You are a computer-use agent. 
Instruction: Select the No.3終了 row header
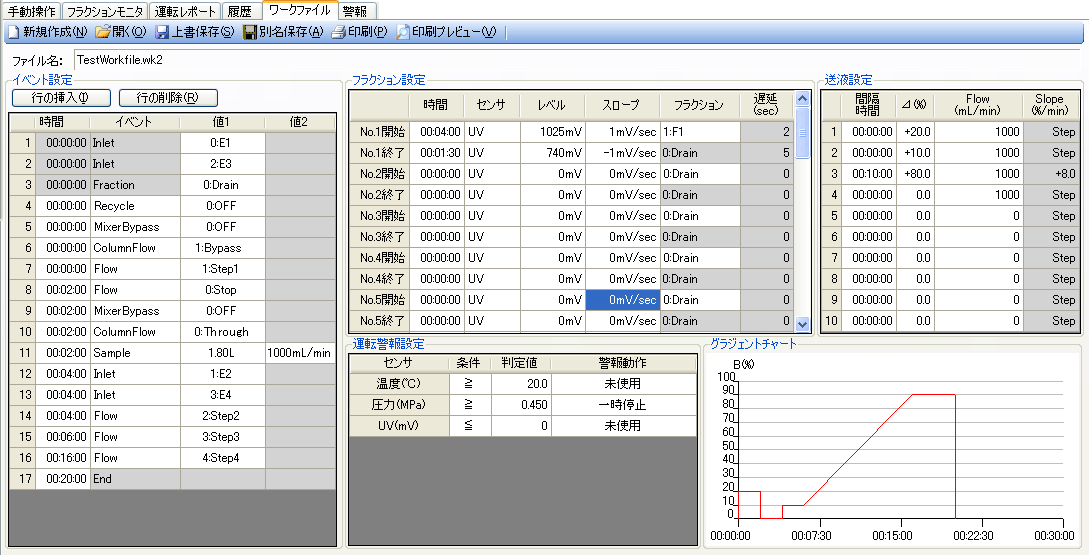(x=379, y=237)
